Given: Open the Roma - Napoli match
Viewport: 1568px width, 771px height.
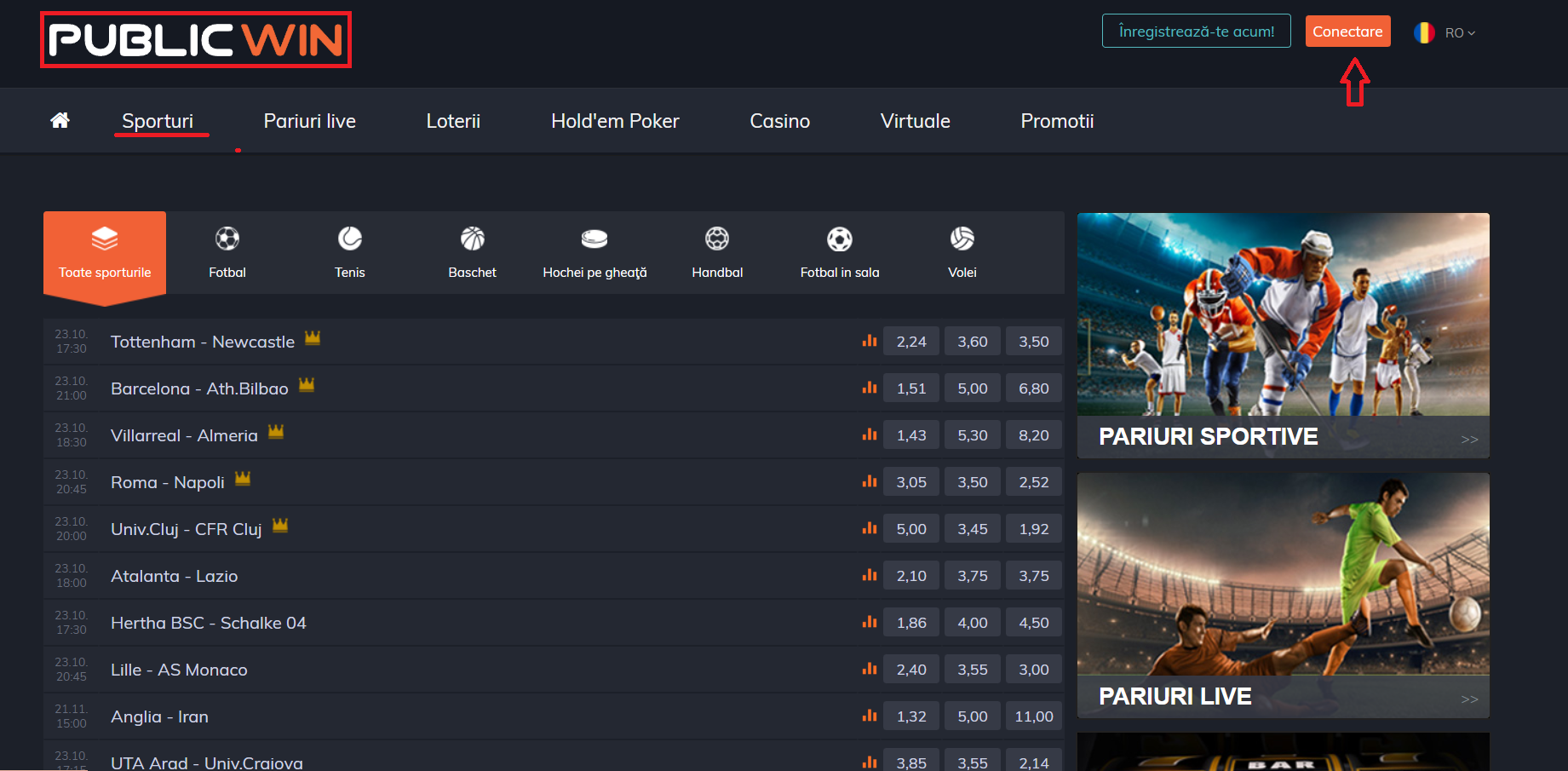Looking at the screenshot, I should 168,482.
